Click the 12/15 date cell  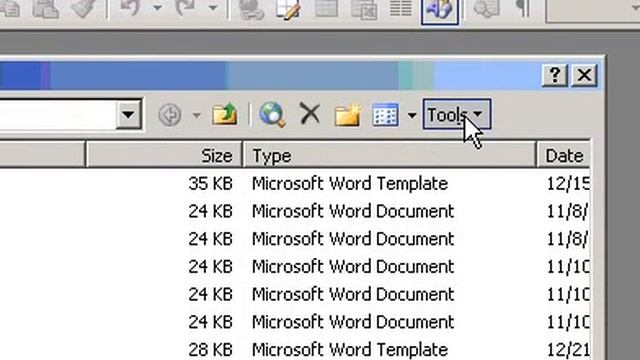tap(568, 184)
